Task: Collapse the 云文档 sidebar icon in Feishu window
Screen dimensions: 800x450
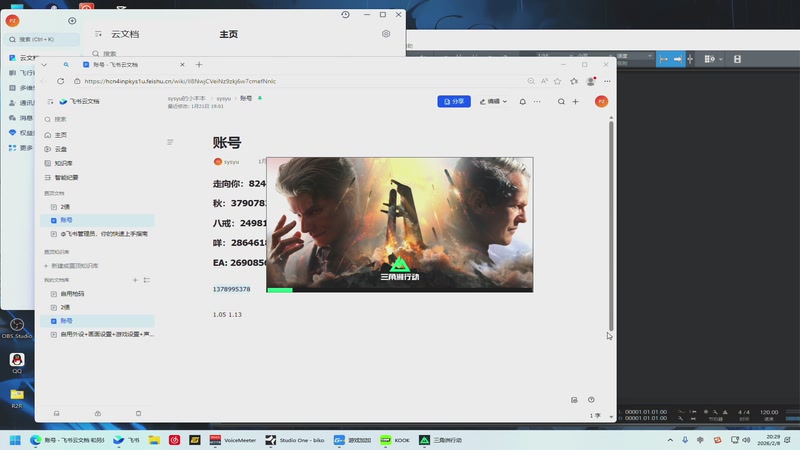Action: click(98, 34)
